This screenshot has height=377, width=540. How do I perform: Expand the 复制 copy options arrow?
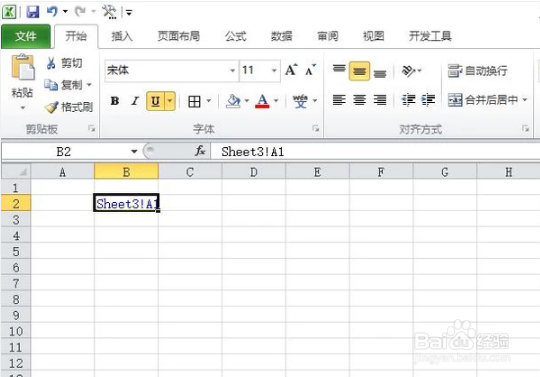[89, 85]
